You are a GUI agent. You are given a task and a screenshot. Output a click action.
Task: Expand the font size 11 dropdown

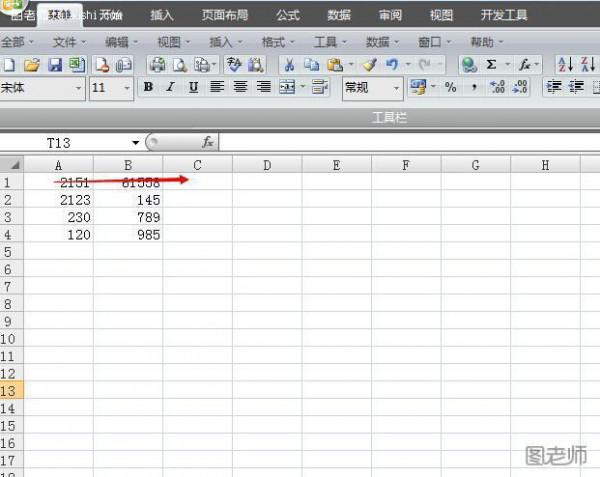(127, 88)
